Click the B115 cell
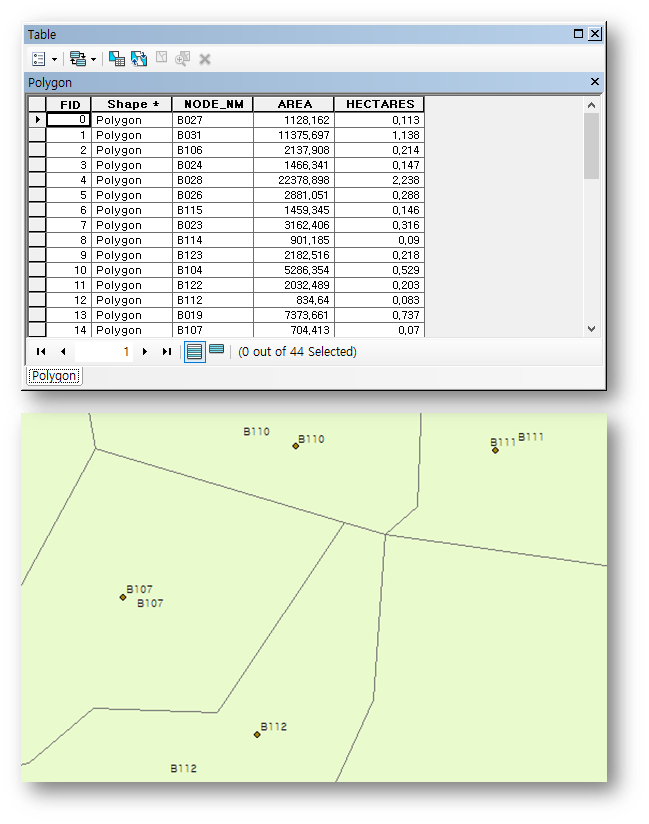 tap(213, 210)
